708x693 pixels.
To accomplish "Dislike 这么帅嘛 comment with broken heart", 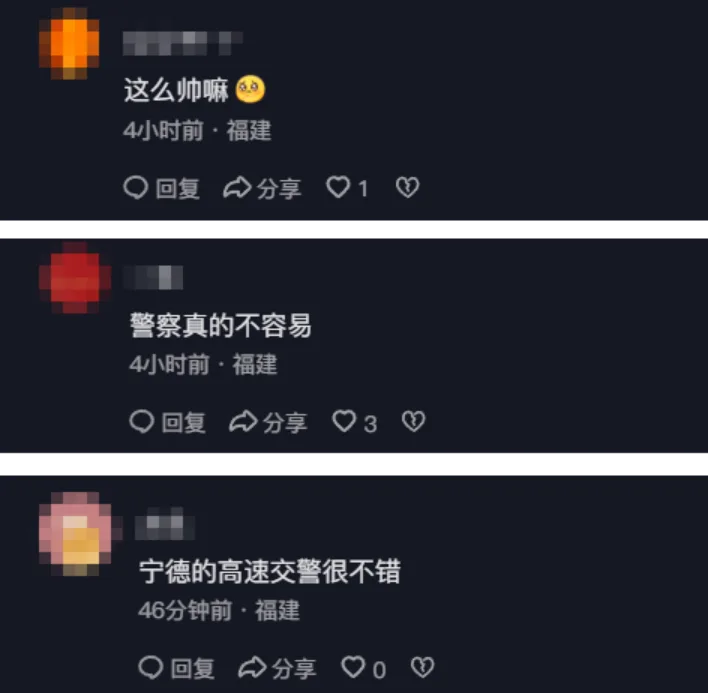I will tap(408, 187).
